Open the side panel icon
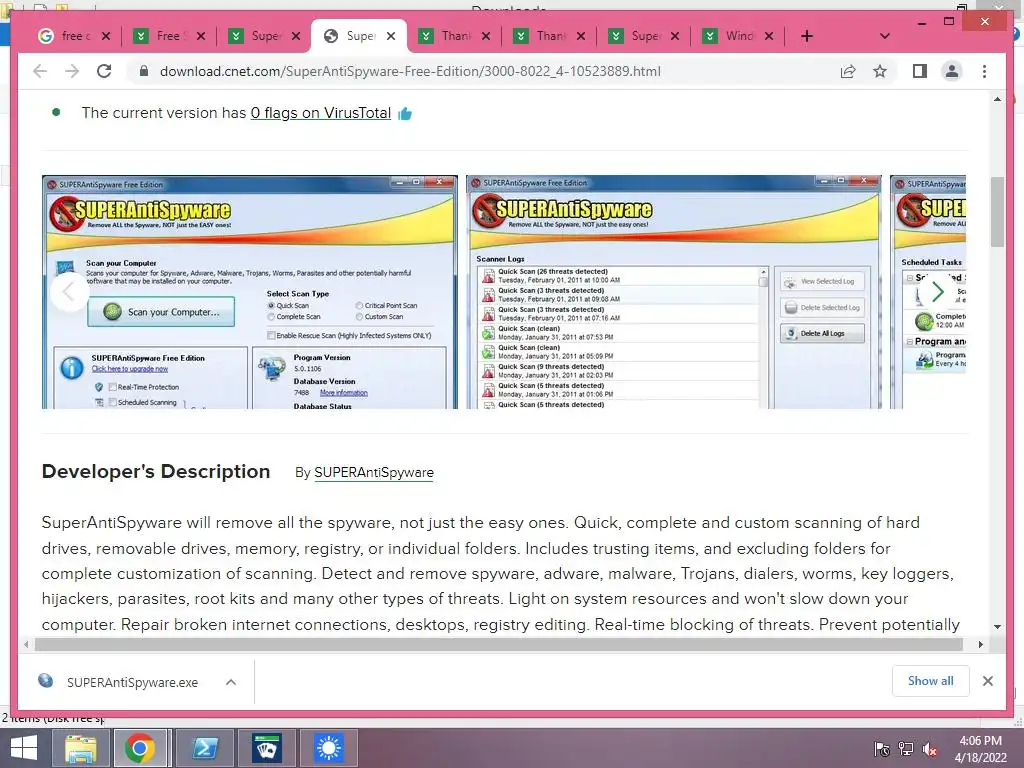Screen dimensions: 1024x768 coord(920,71)
